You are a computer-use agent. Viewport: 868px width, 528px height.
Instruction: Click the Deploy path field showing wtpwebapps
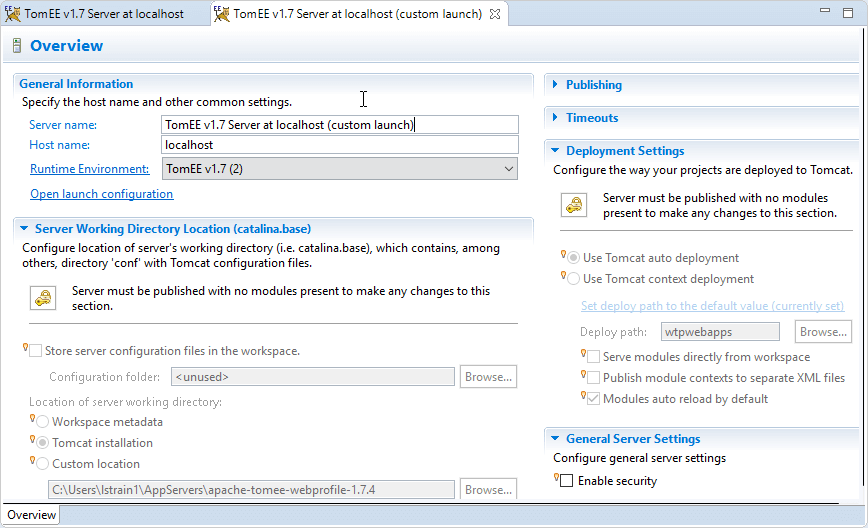pyautogui.click(x=720, y=332)
